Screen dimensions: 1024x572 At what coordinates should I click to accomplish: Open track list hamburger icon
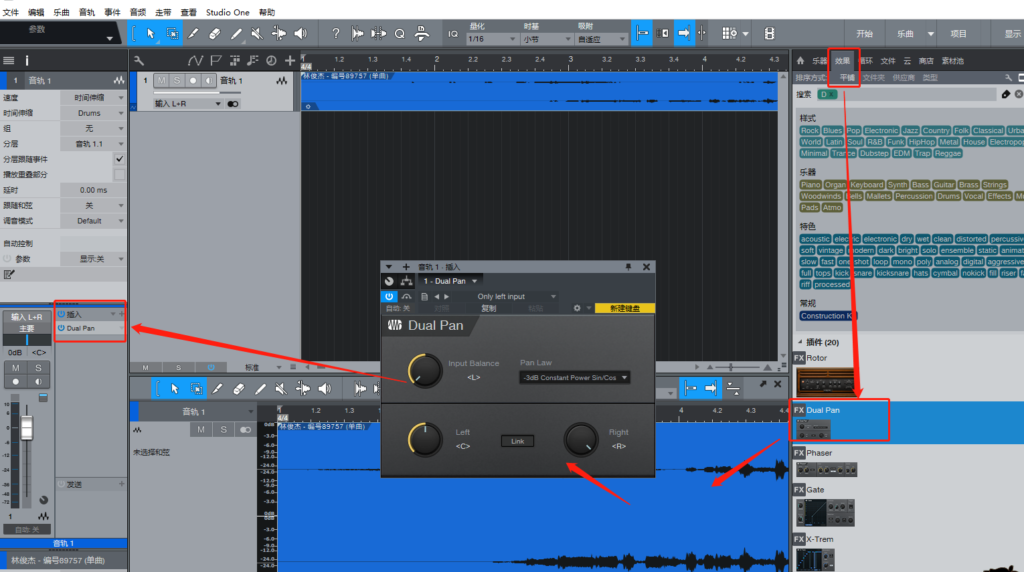[x=8, y=60]
